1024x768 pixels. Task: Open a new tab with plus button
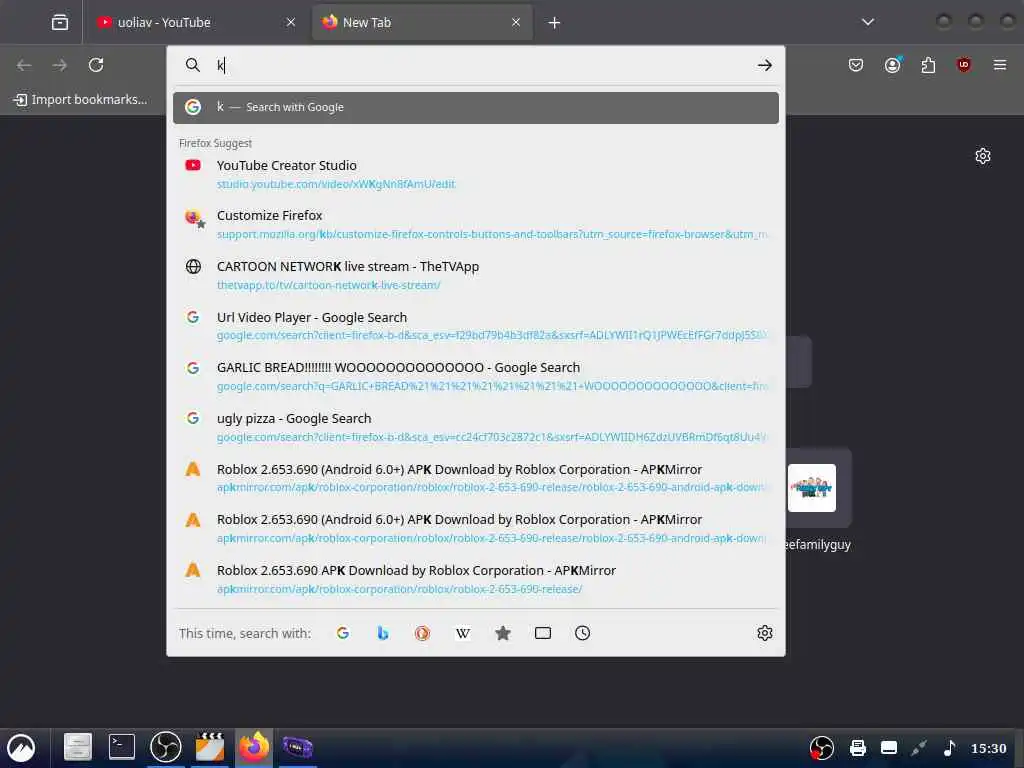(x=554, y=23)
